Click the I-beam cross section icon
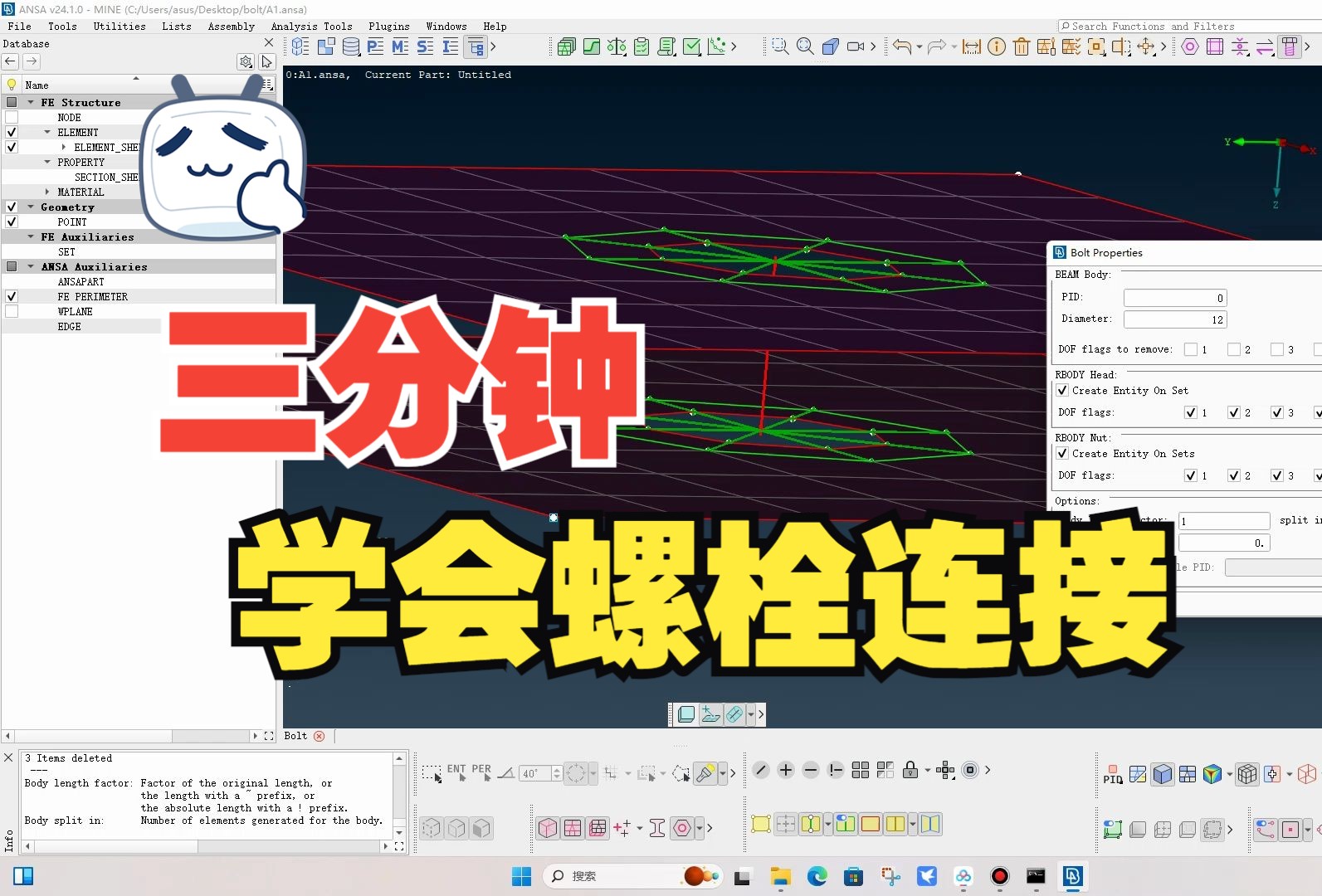Screen dimensions: 1322x896 pos(657,828)
